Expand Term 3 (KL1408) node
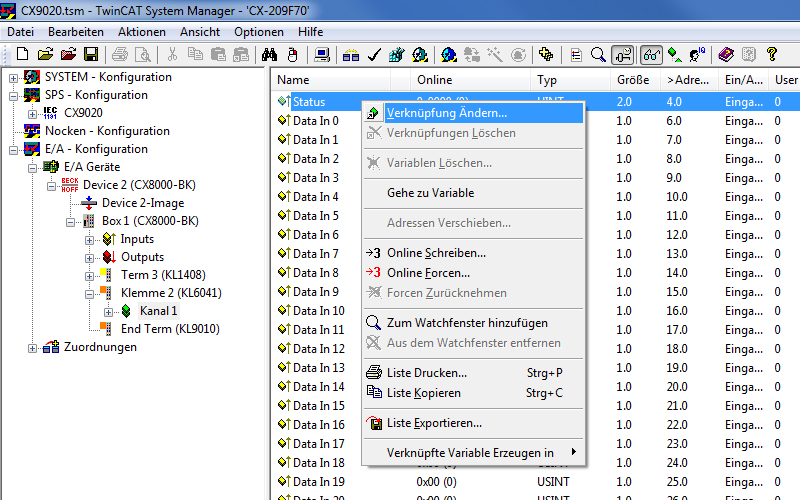 coord(89,276)
